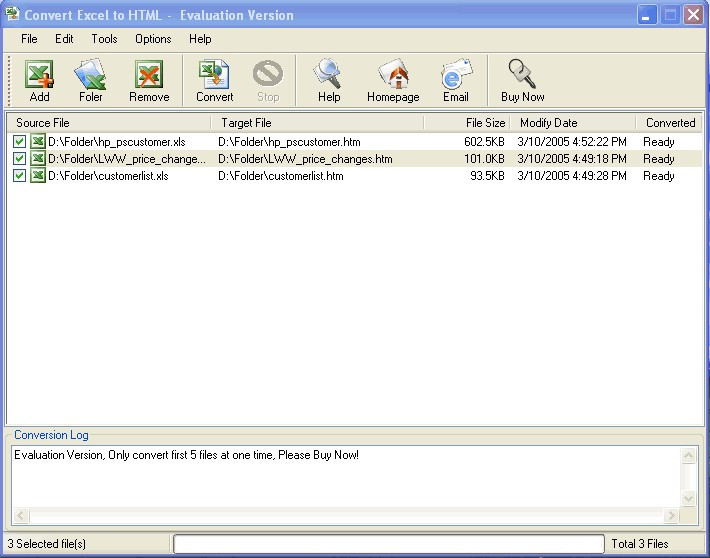710x558 pixels.
Task: Click target D:\Folder\LWW_price_changes.htm
Action: coord(305,159)
